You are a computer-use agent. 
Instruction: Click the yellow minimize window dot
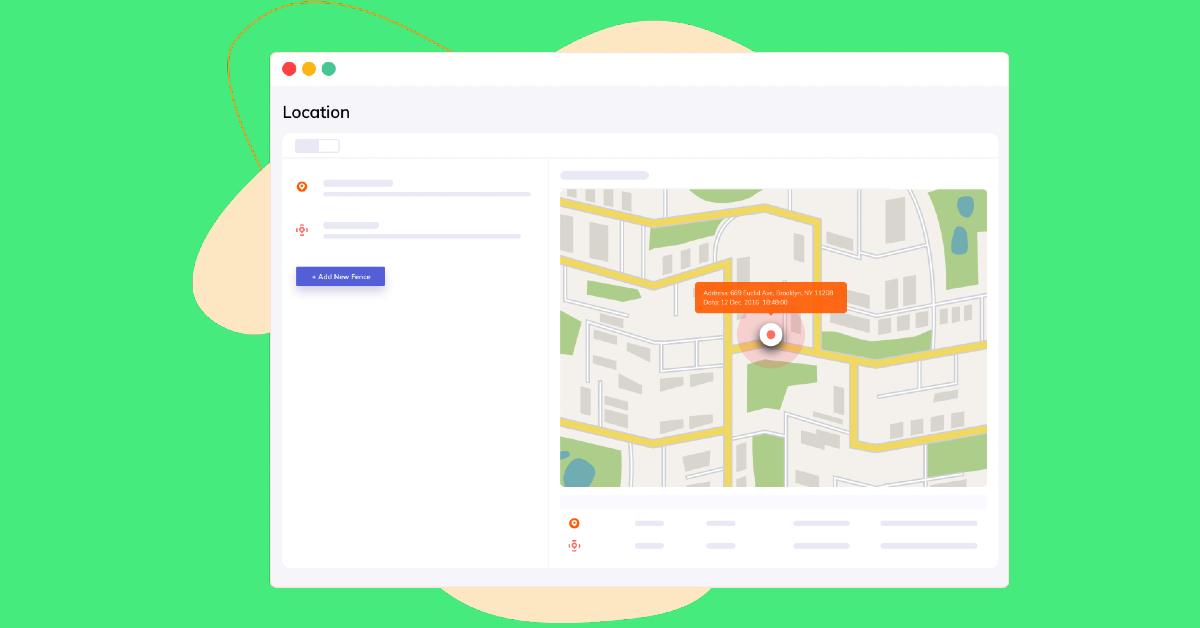tap(309, 69)
